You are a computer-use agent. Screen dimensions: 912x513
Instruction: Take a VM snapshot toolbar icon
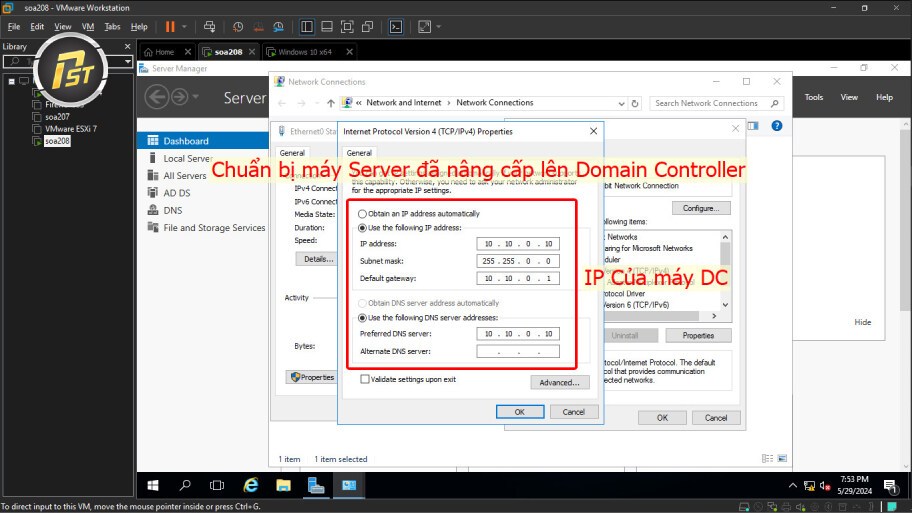pos(238,27)
